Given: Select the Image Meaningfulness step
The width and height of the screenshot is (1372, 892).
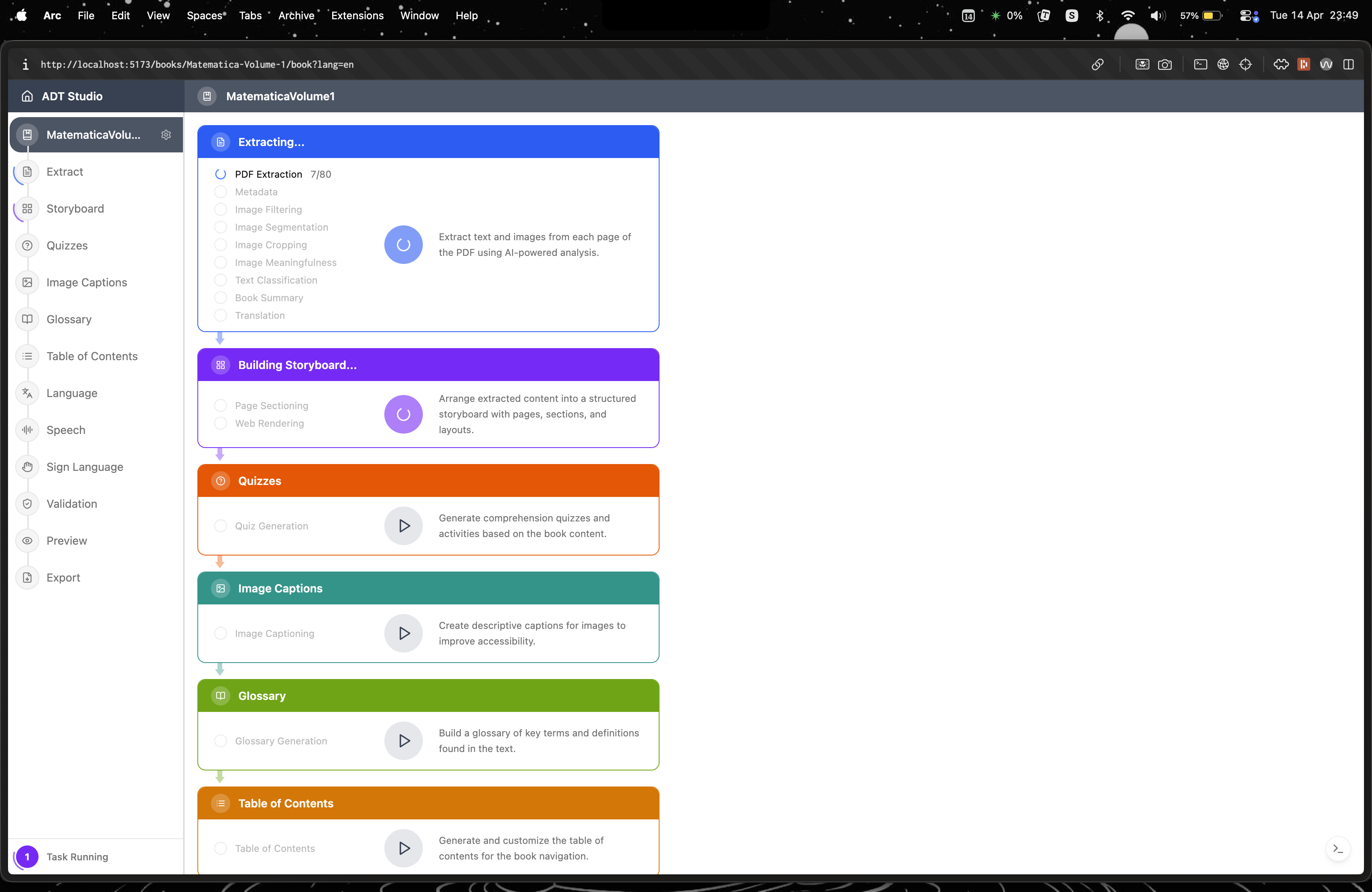Looking at the screenshot, I should [276, 263].
